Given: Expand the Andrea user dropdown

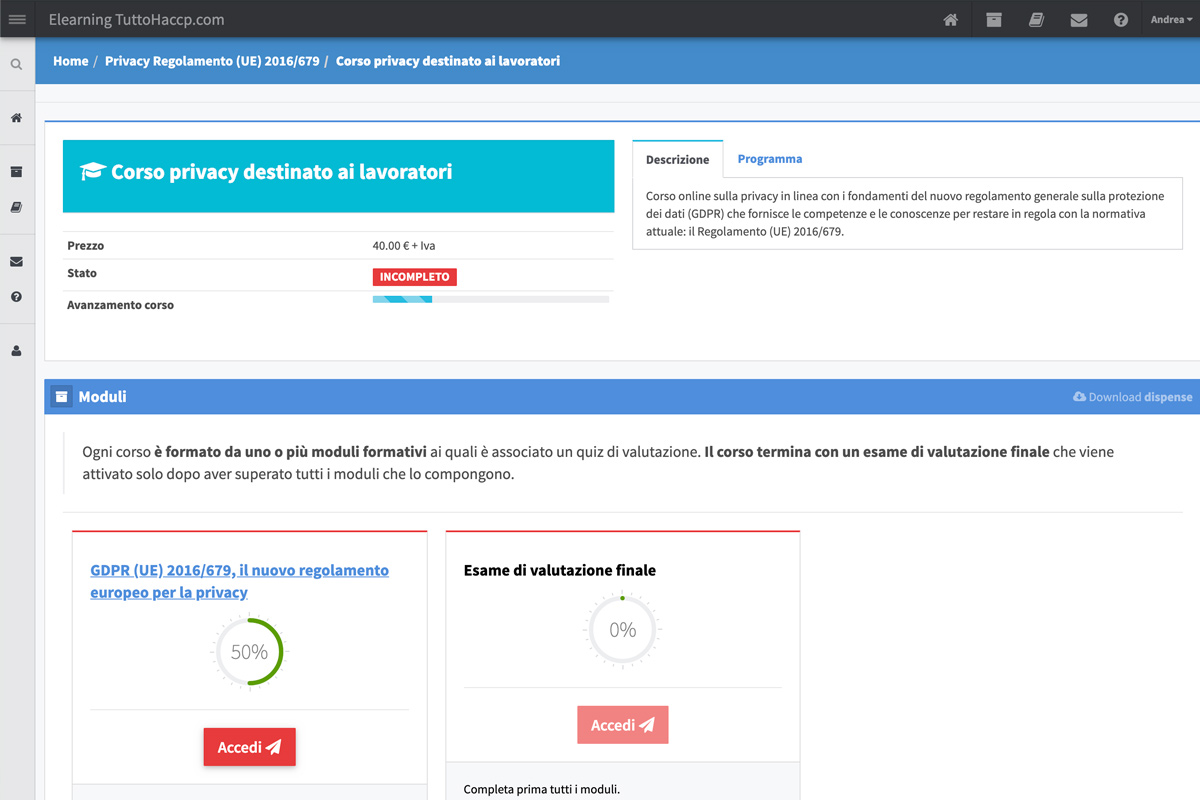Looking at the screenshot, I should pos(1171,20).
